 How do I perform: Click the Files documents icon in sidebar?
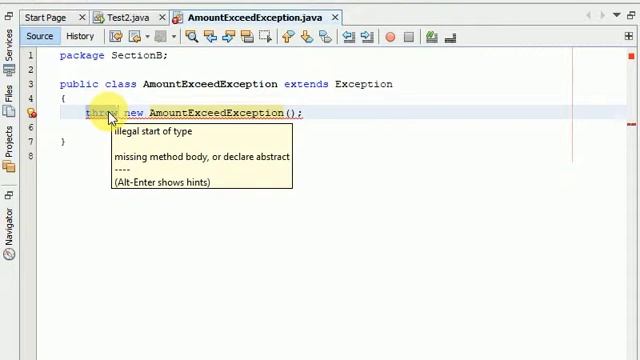click(9, 111)
